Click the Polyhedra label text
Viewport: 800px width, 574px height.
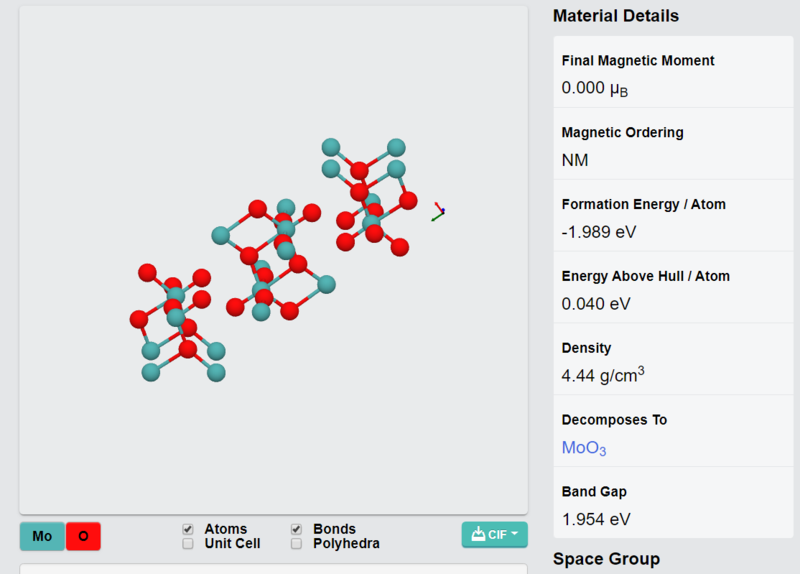tap(346, 544)
